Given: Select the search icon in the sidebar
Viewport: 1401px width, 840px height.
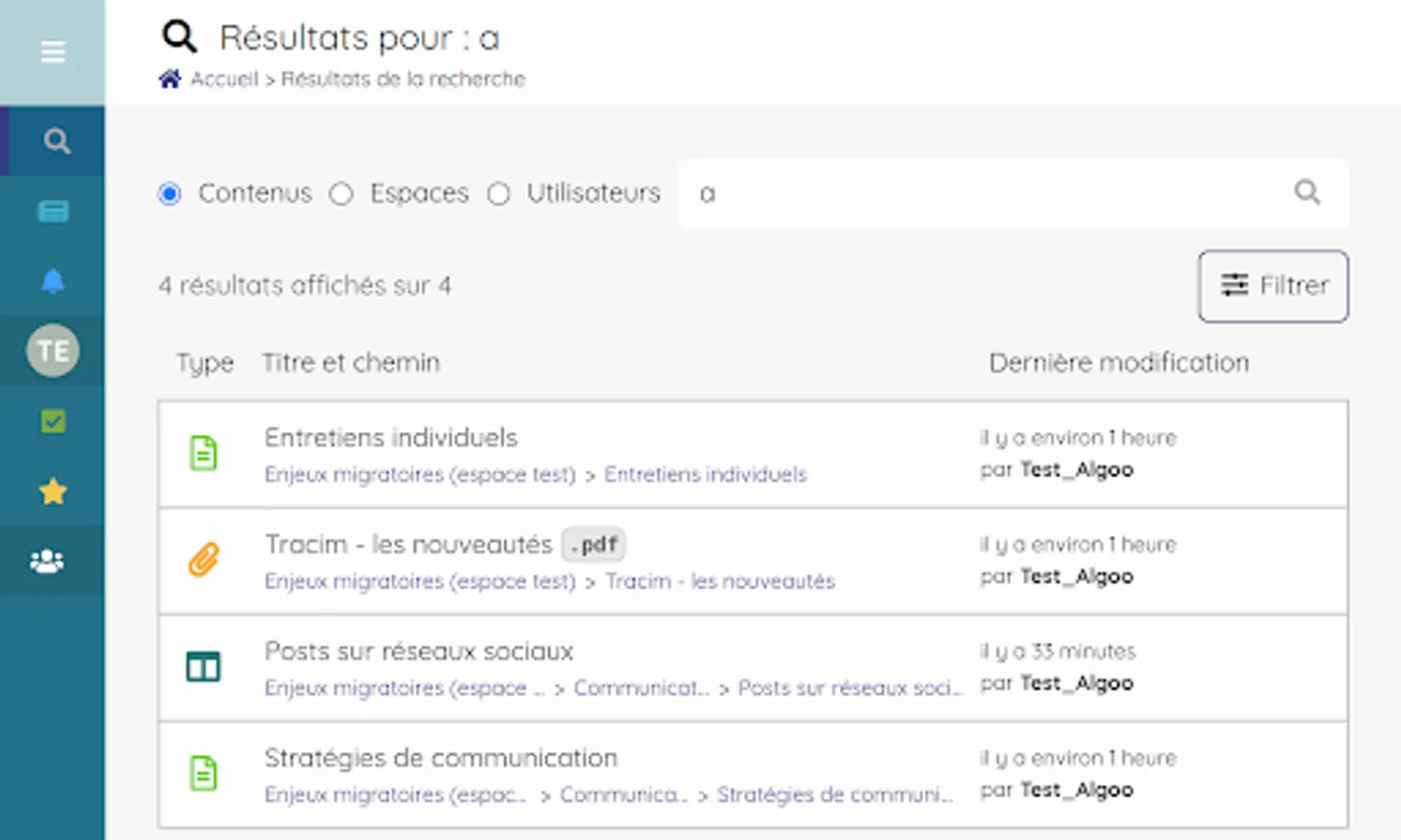Looking at the screenshot, I should [56, 140].
